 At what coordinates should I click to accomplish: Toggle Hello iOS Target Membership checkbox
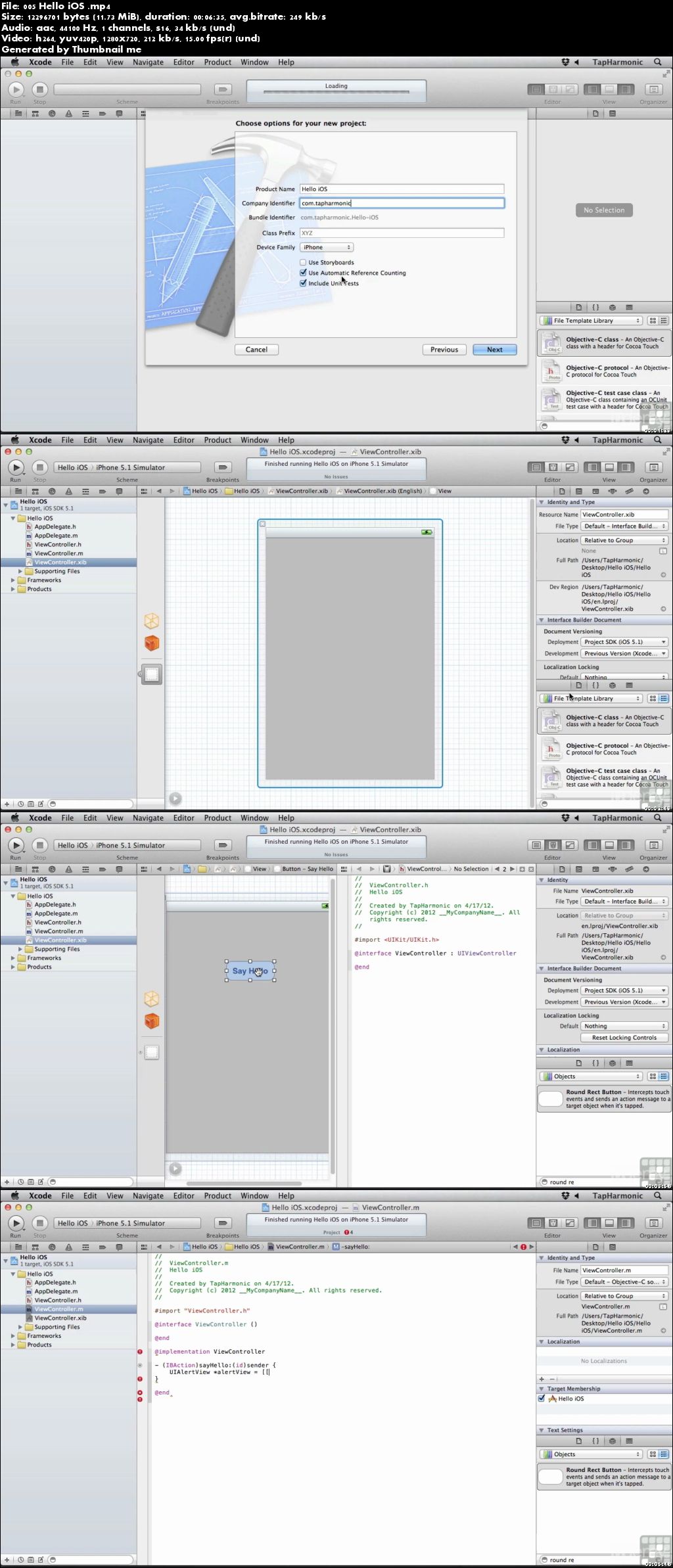pyautogui.click(x=542, y=1398)
